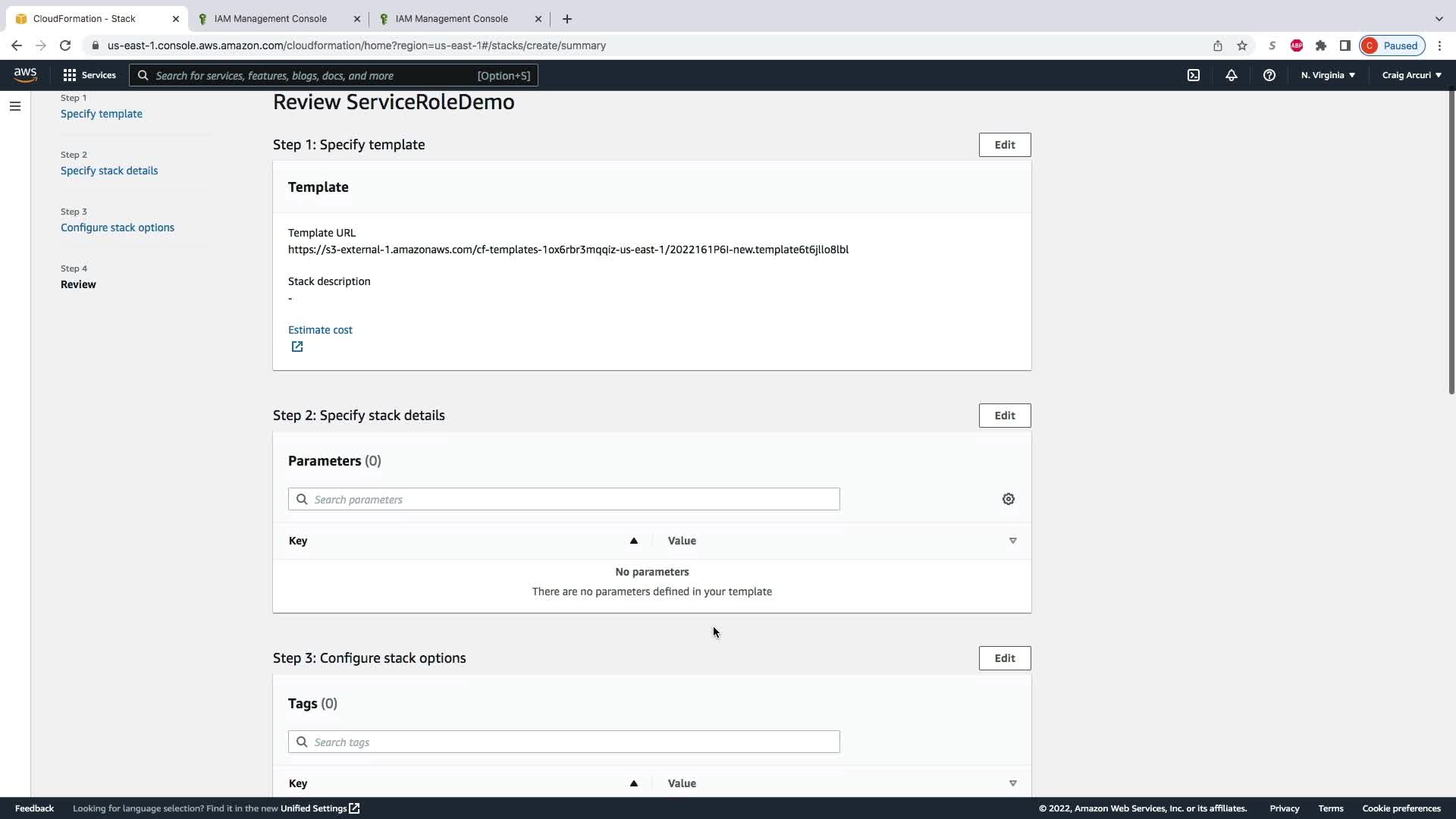Go to the Specify stack details step

109,171
